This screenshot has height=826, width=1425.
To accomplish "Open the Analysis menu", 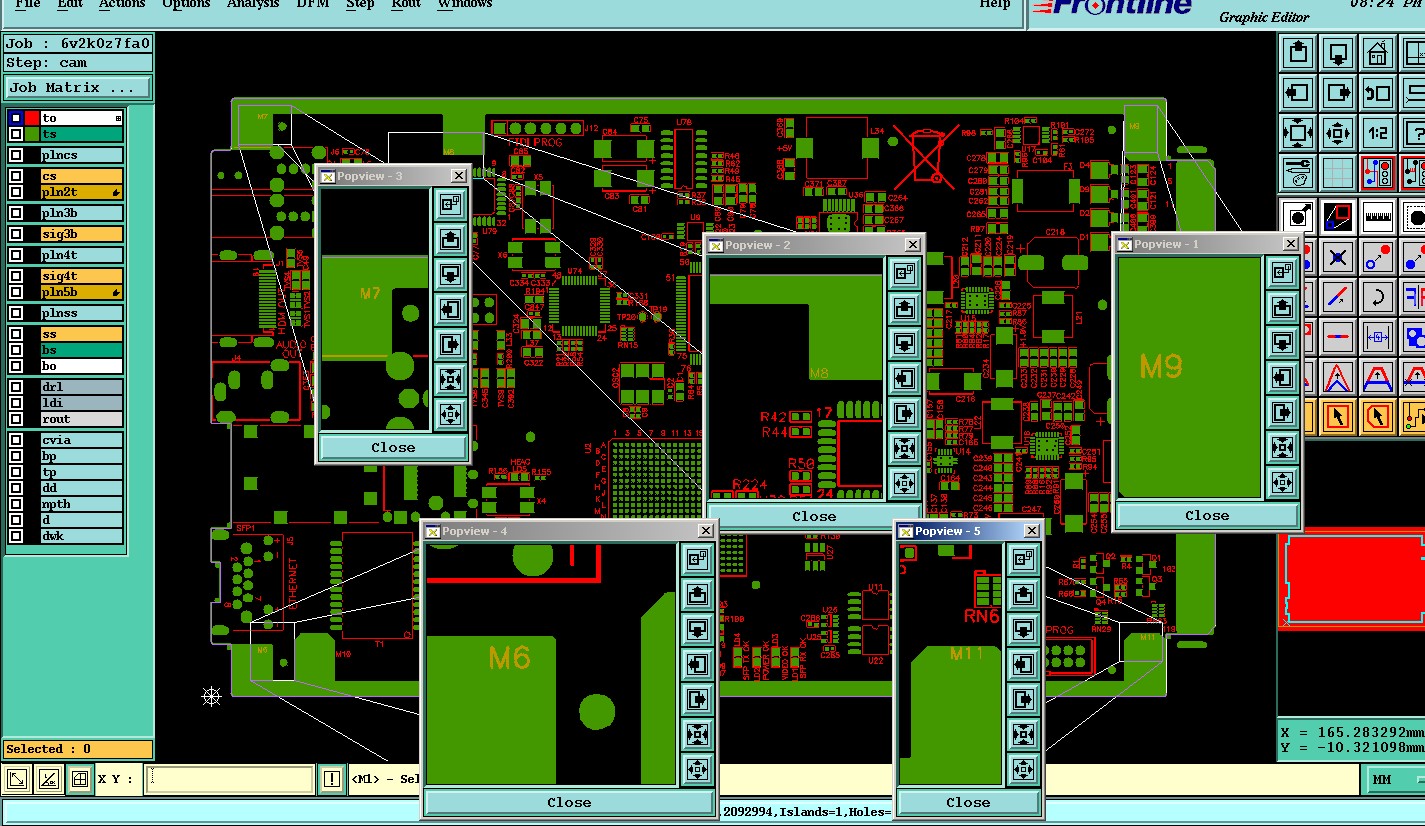I will [253, 4].
